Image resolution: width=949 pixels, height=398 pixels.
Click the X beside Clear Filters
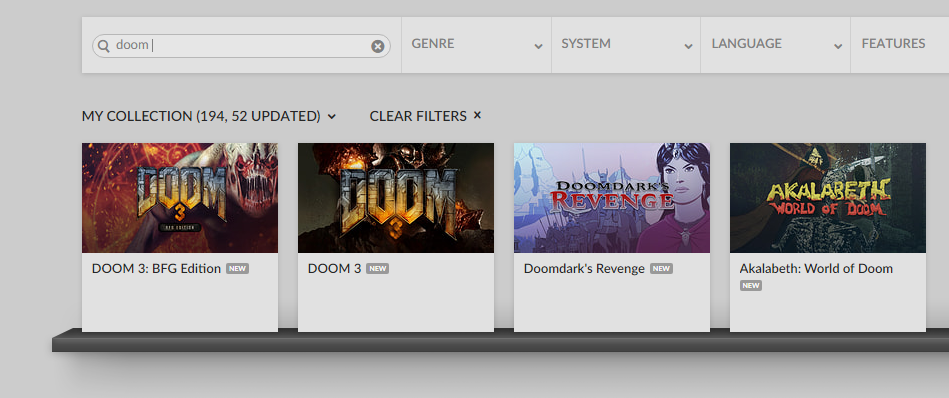pos(477,115)
